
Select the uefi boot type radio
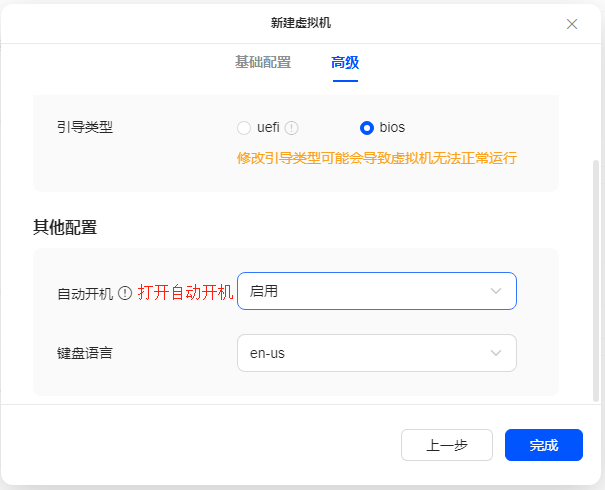(x=244, y=128)
